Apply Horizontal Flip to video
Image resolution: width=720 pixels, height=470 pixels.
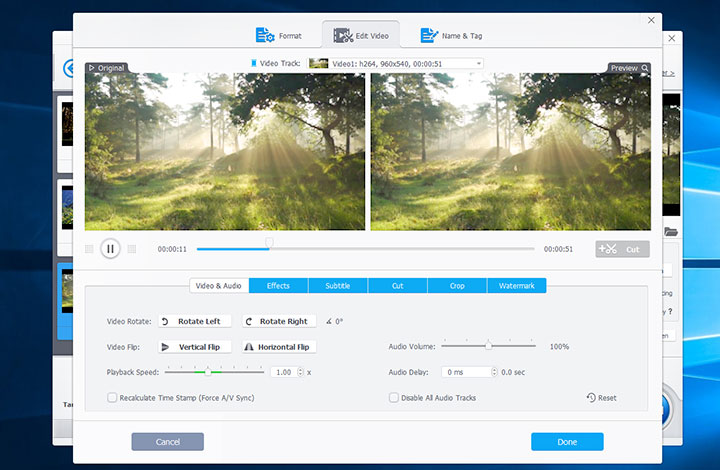point(276,347)
